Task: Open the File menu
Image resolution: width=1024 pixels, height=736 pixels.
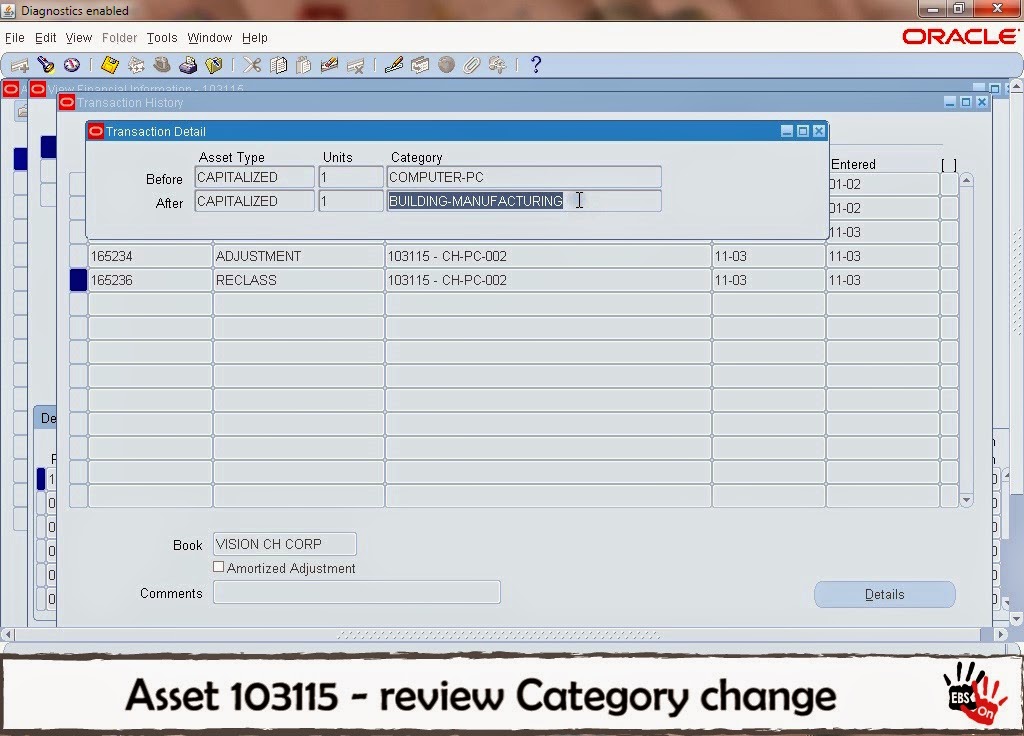Action: click(15, 37)
